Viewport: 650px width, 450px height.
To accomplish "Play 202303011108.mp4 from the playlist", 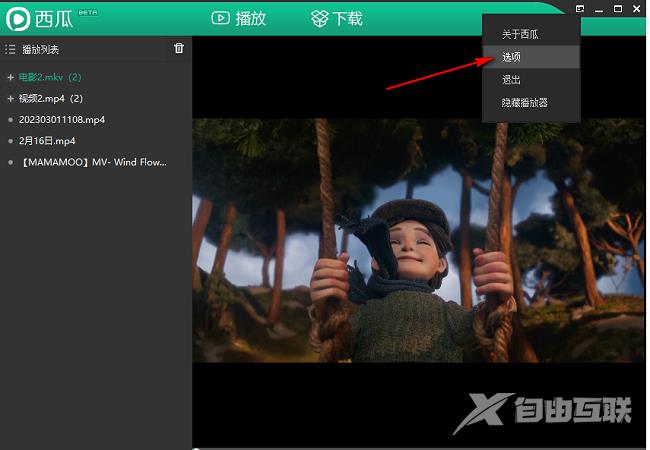I will pos(62,119).
